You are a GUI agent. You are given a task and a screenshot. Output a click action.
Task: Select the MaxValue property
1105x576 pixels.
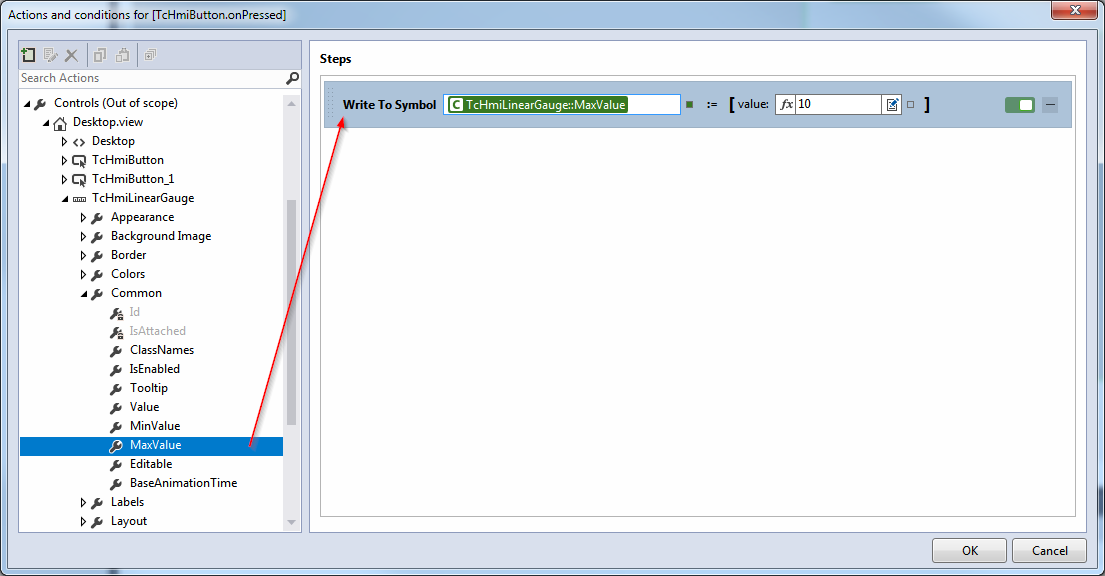click(x=152, y=446)
